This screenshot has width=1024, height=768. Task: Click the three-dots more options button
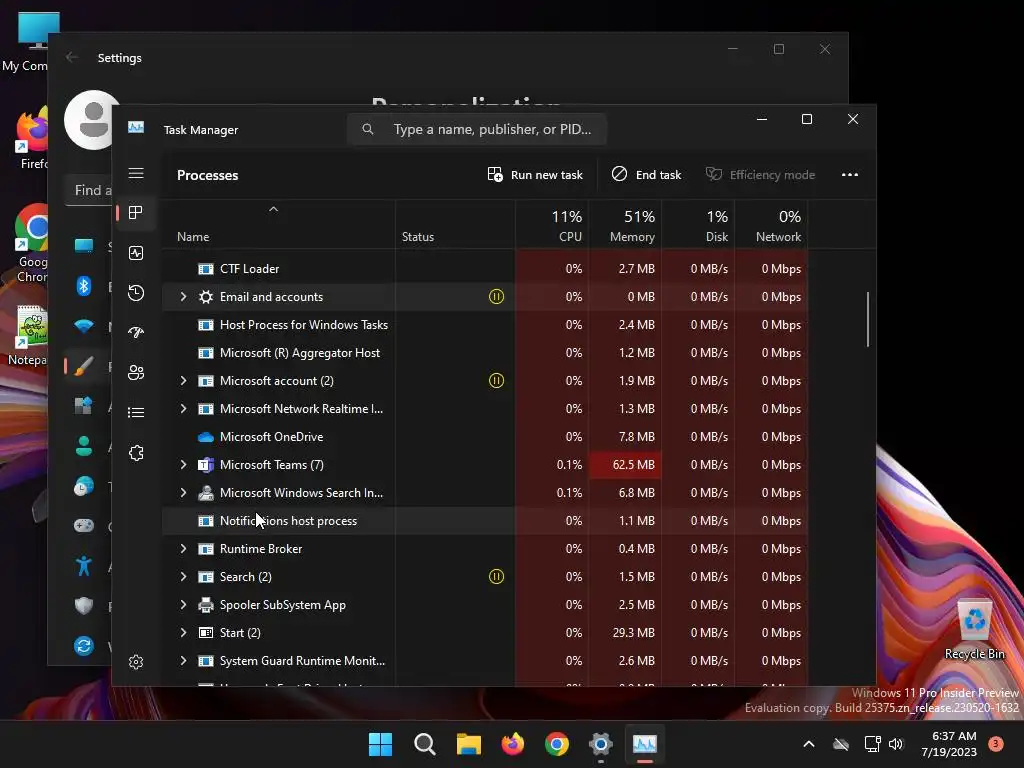pyautogui.click(x=850, y=174)
